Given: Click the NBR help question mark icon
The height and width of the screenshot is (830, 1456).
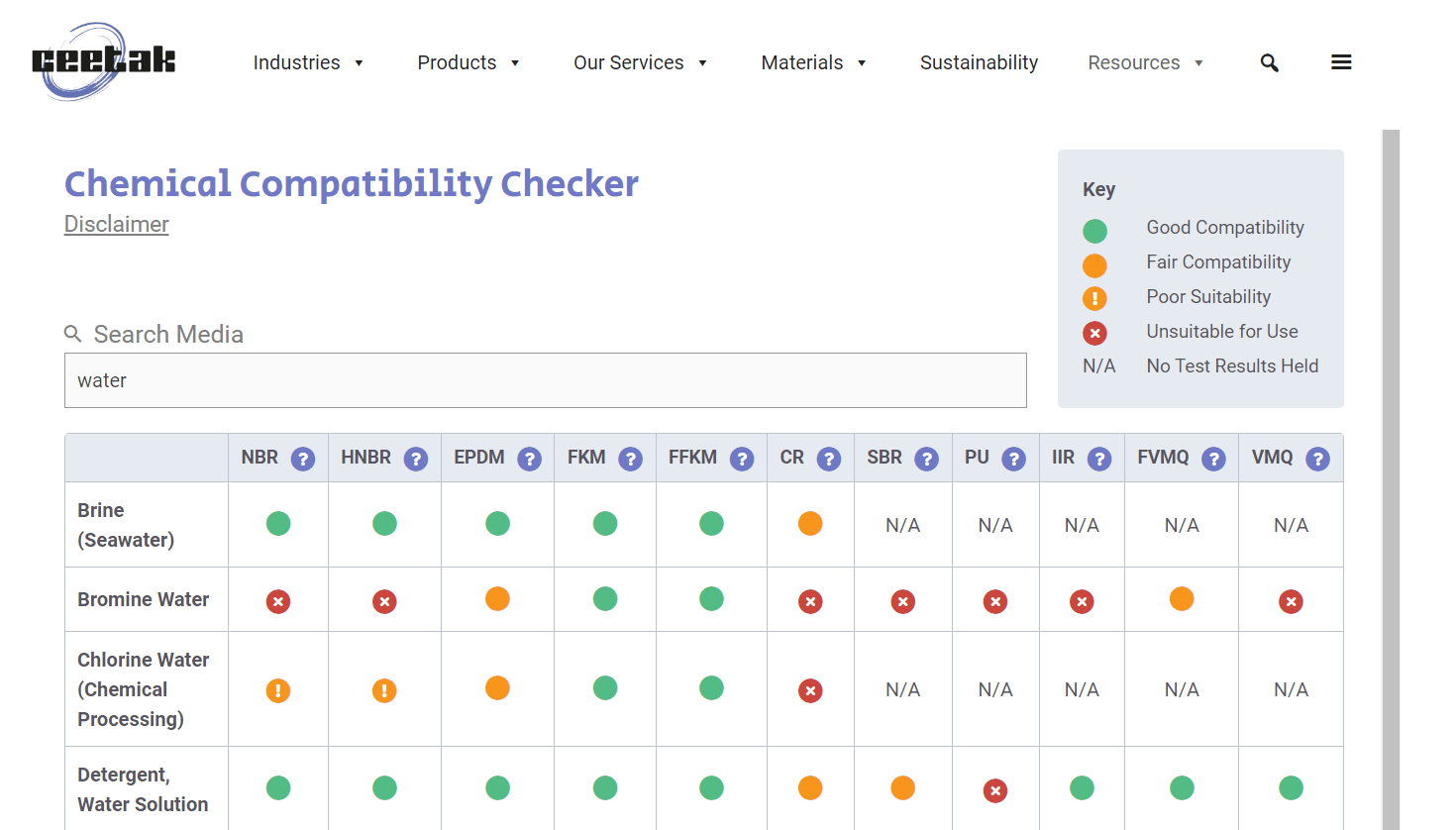Looking at the screenshot, I should coord(303,459).
